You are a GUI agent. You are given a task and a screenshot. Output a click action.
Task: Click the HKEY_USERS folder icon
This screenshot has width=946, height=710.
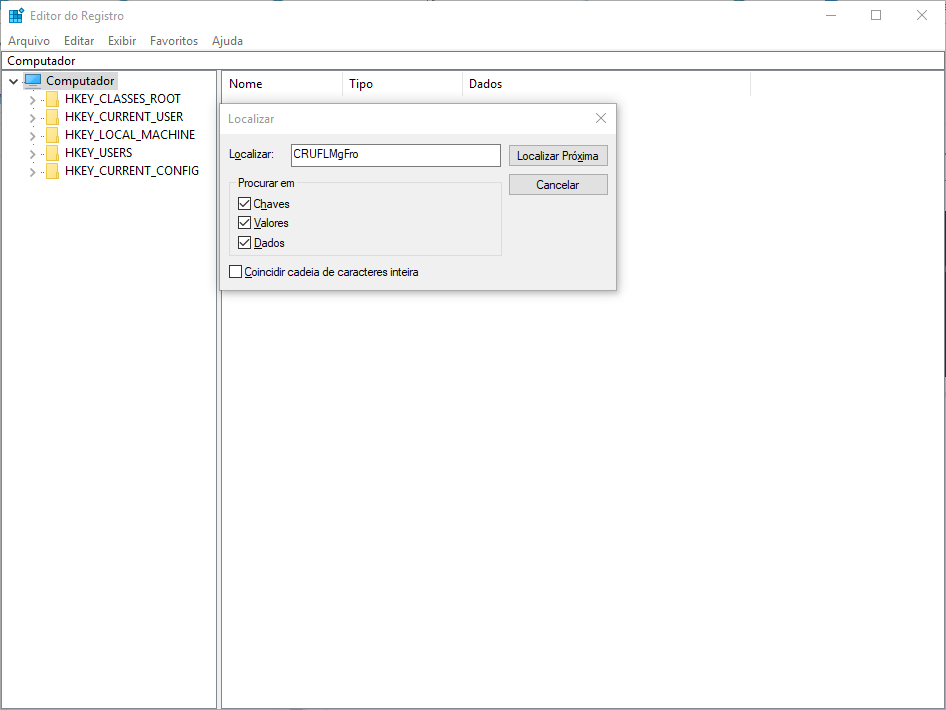pyautogui.click(x=52, y=153)
